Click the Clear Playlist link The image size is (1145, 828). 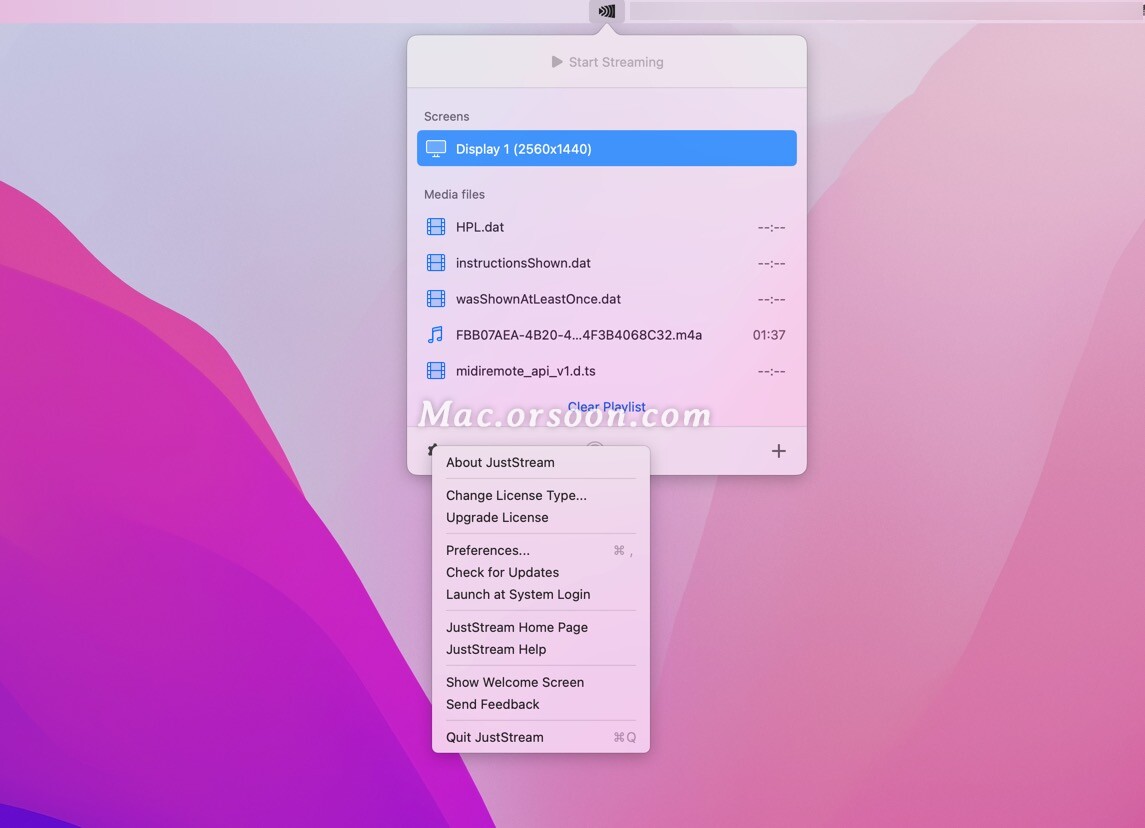coord(607,407)
